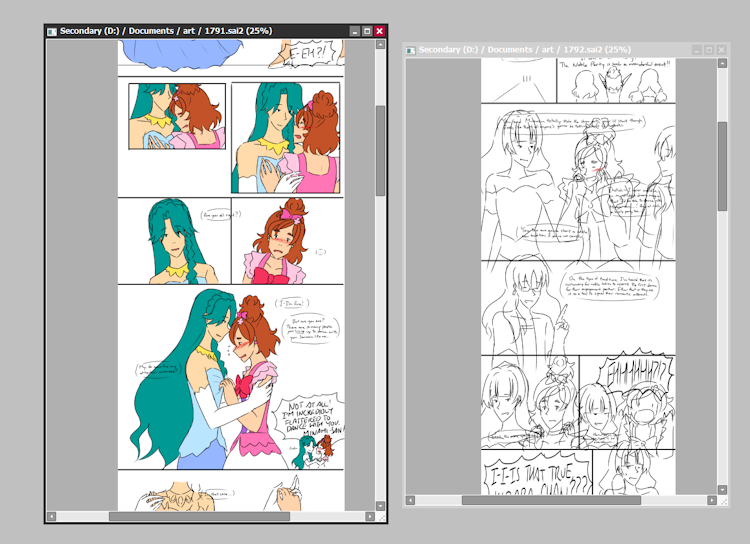Click the 1791.sai2 scroll up arrow
The width and height of the screenshot is (750, 544).
[x=380, y=44]
